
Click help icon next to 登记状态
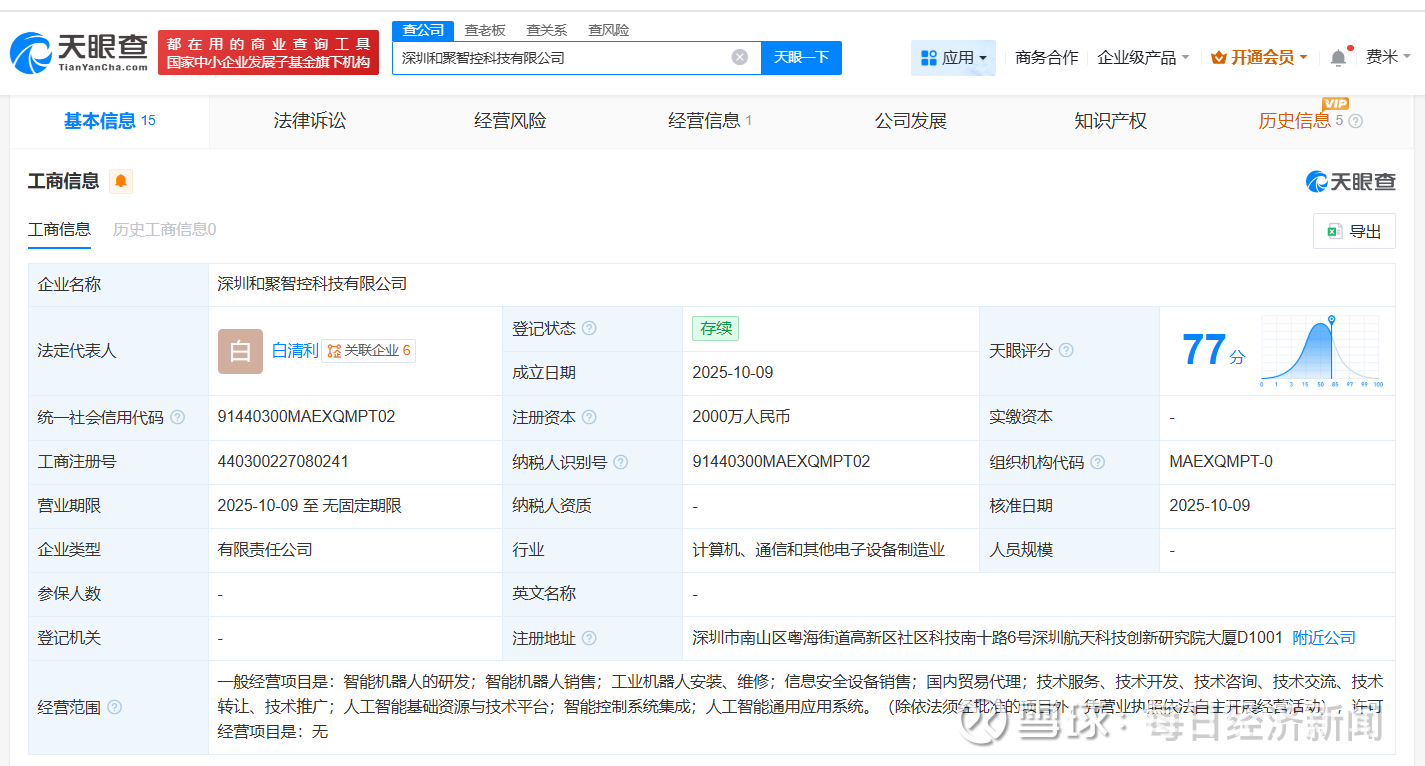pyautogui.click(x=589, y=329)
